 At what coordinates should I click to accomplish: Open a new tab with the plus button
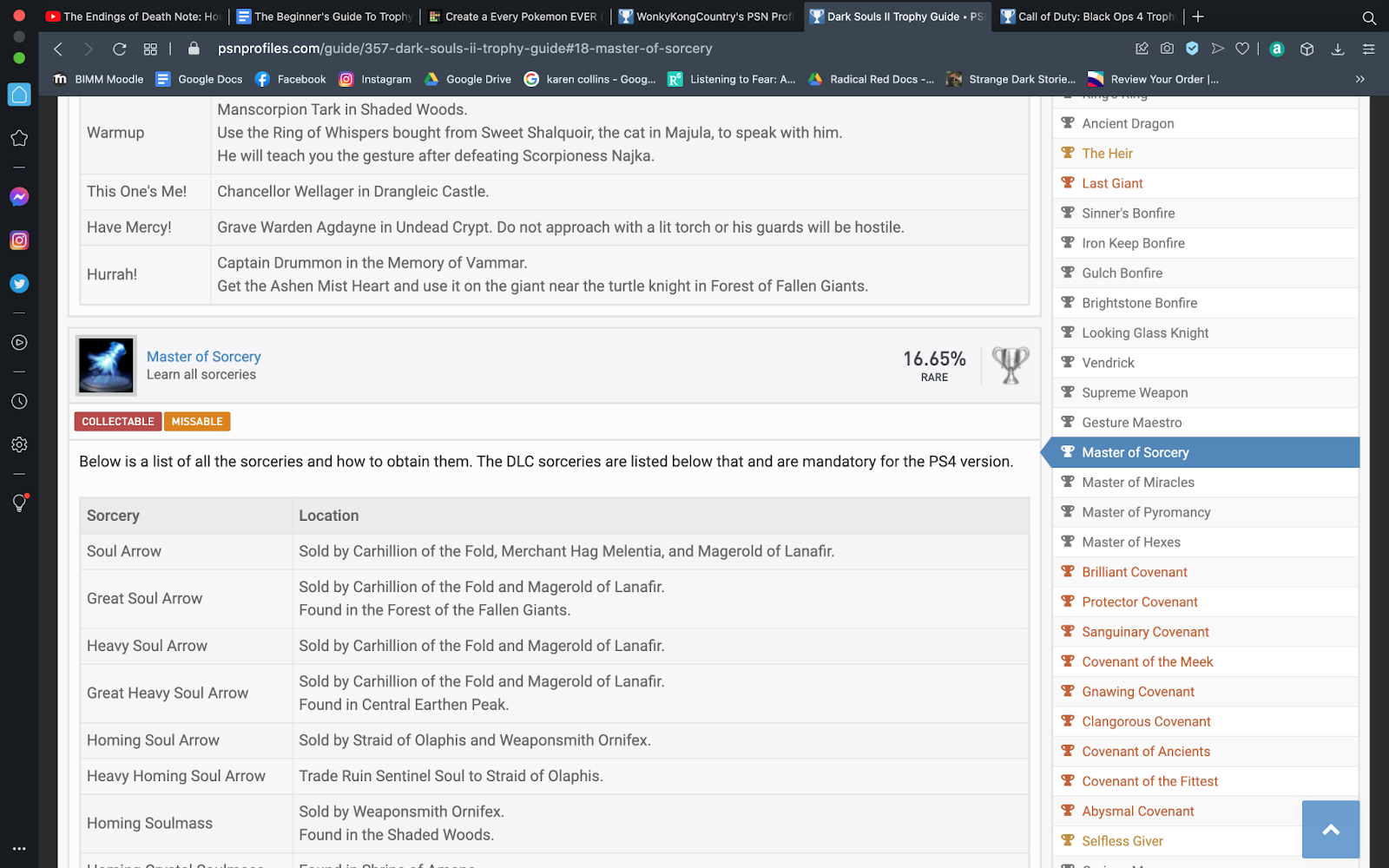pos(1198,16)
